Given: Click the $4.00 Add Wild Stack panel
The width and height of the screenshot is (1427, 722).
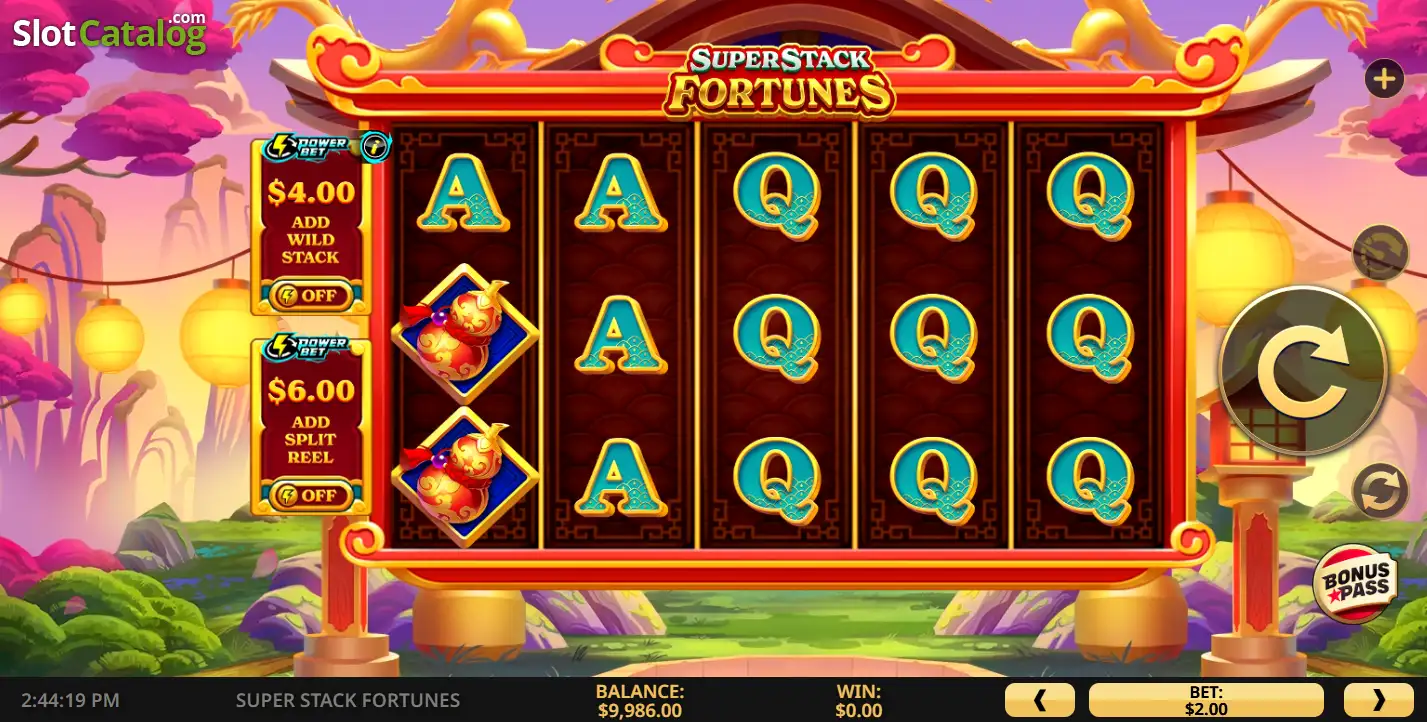Looking at the screenshot, I should click(x=311, y=226).
